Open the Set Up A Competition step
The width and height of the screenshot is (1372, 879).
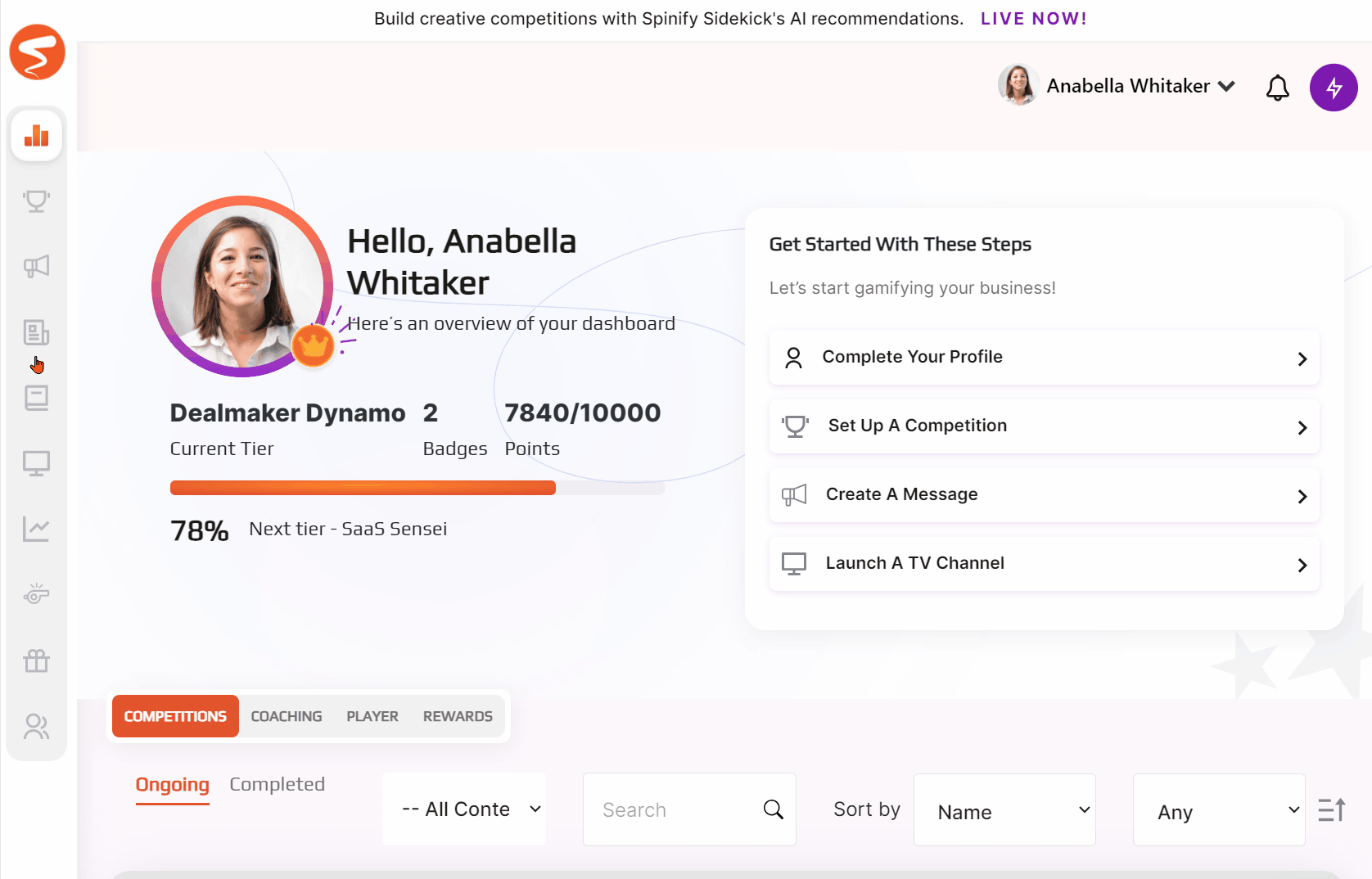tap(1044, 426)
